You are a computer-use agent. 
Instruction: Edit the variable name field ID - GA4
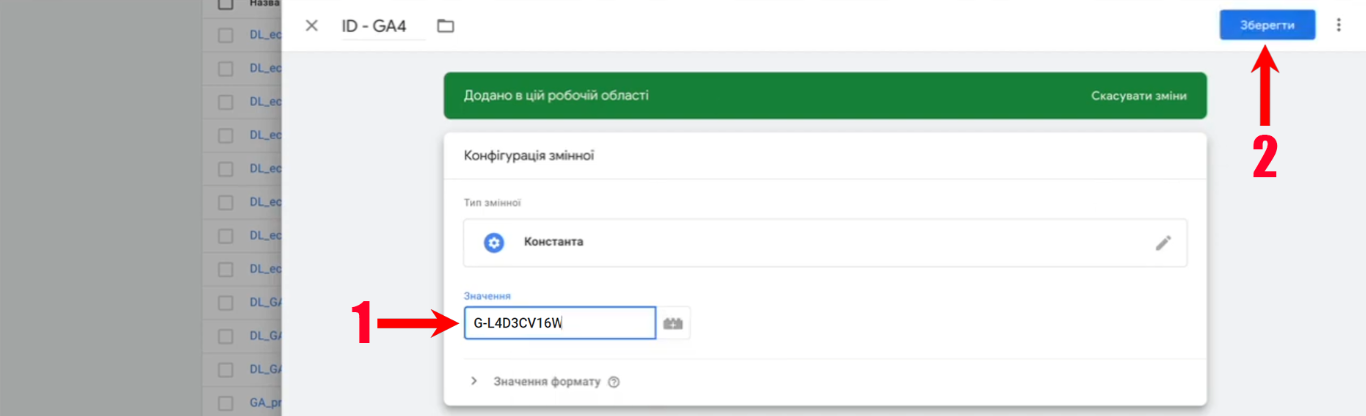point(383,26)
